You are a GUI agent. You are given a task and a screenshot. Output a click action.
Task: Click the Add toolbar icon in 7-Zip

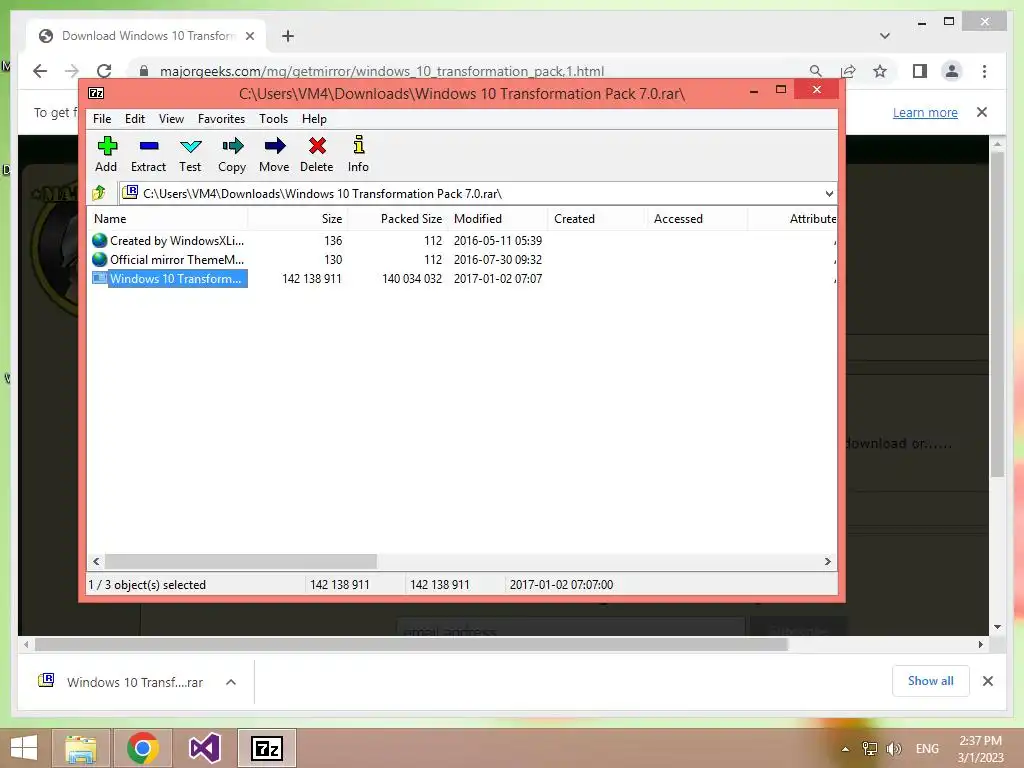pyautogui.click(x=106, y=146)
